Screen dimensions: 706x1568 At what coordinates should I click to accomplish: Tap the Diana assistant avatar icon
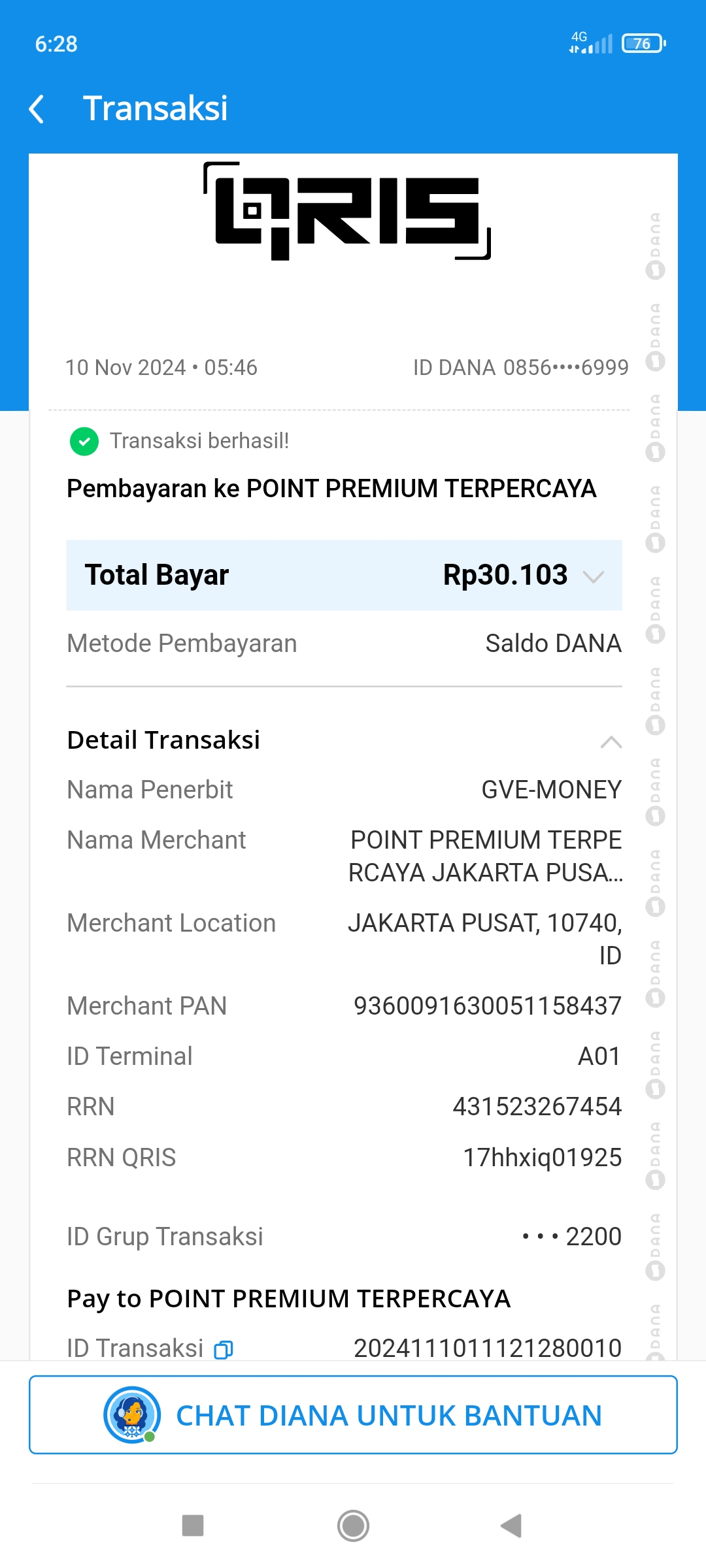coord(133,1414)
